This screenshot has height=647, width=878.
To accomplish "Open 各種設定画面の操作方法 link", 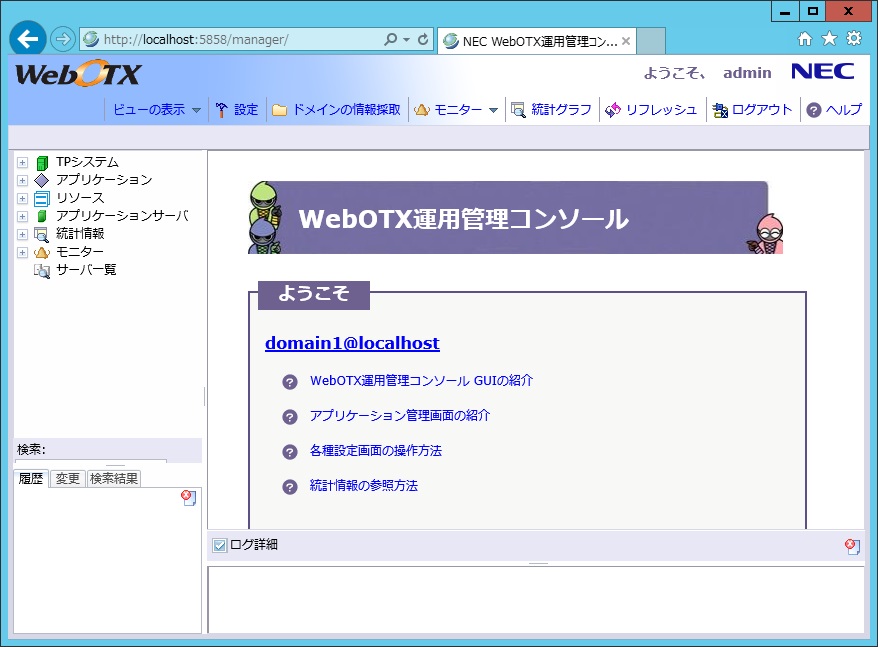I will pos(376,451).
